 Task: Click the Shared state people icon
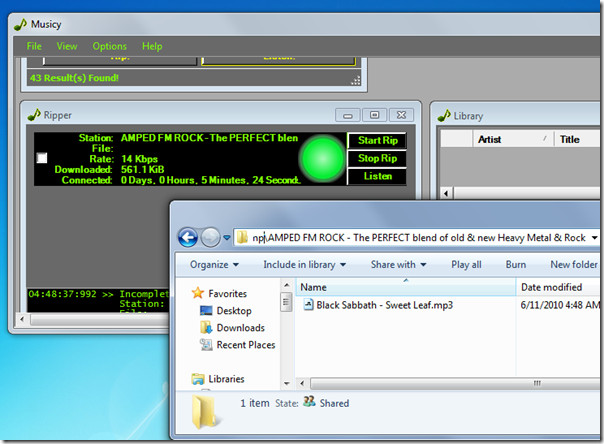click(x=309, y=402)
